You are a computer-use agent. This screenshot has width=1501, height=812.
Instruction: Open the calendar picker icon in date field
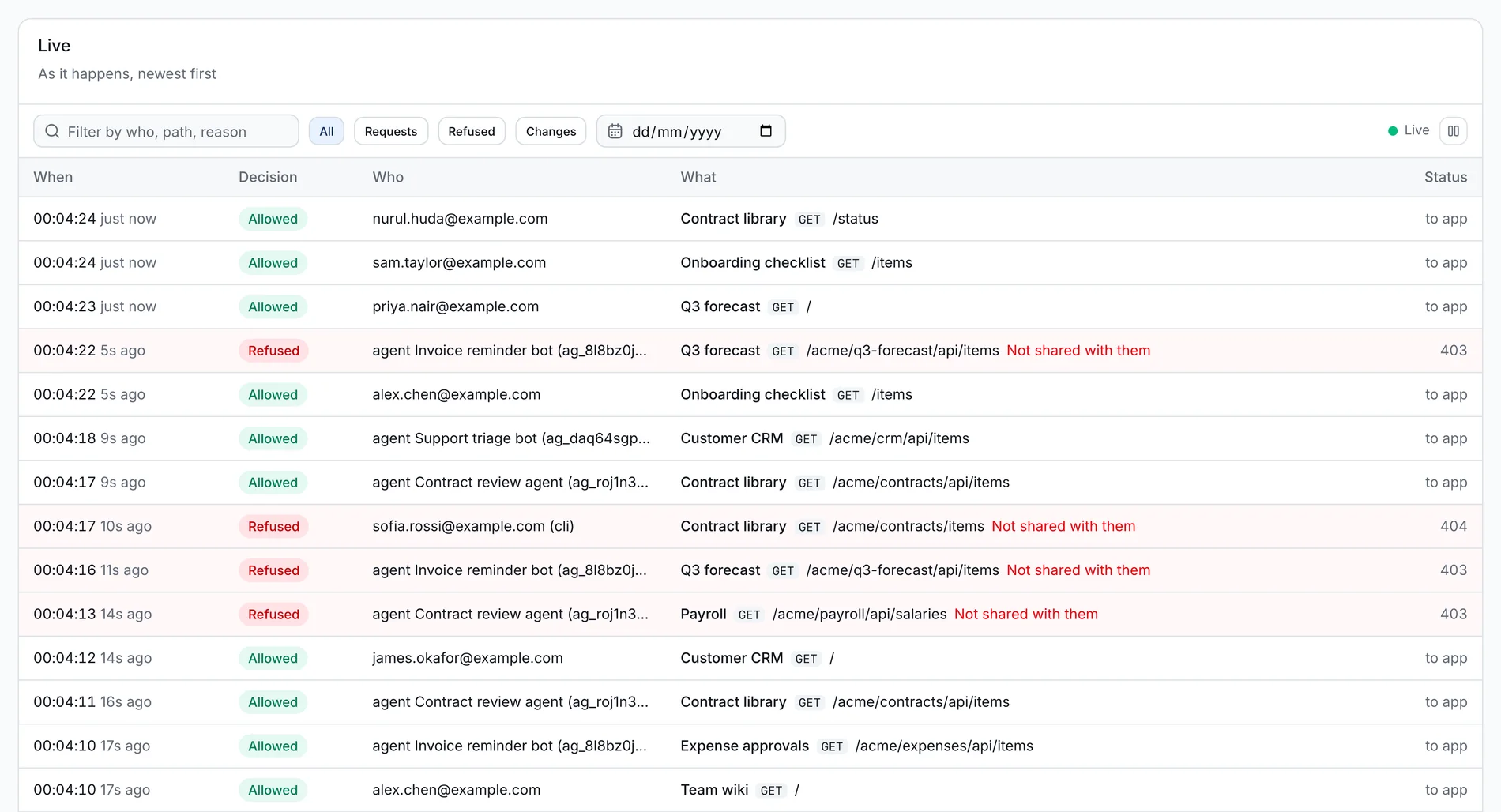pyautogui.click(x=766, y=131)
